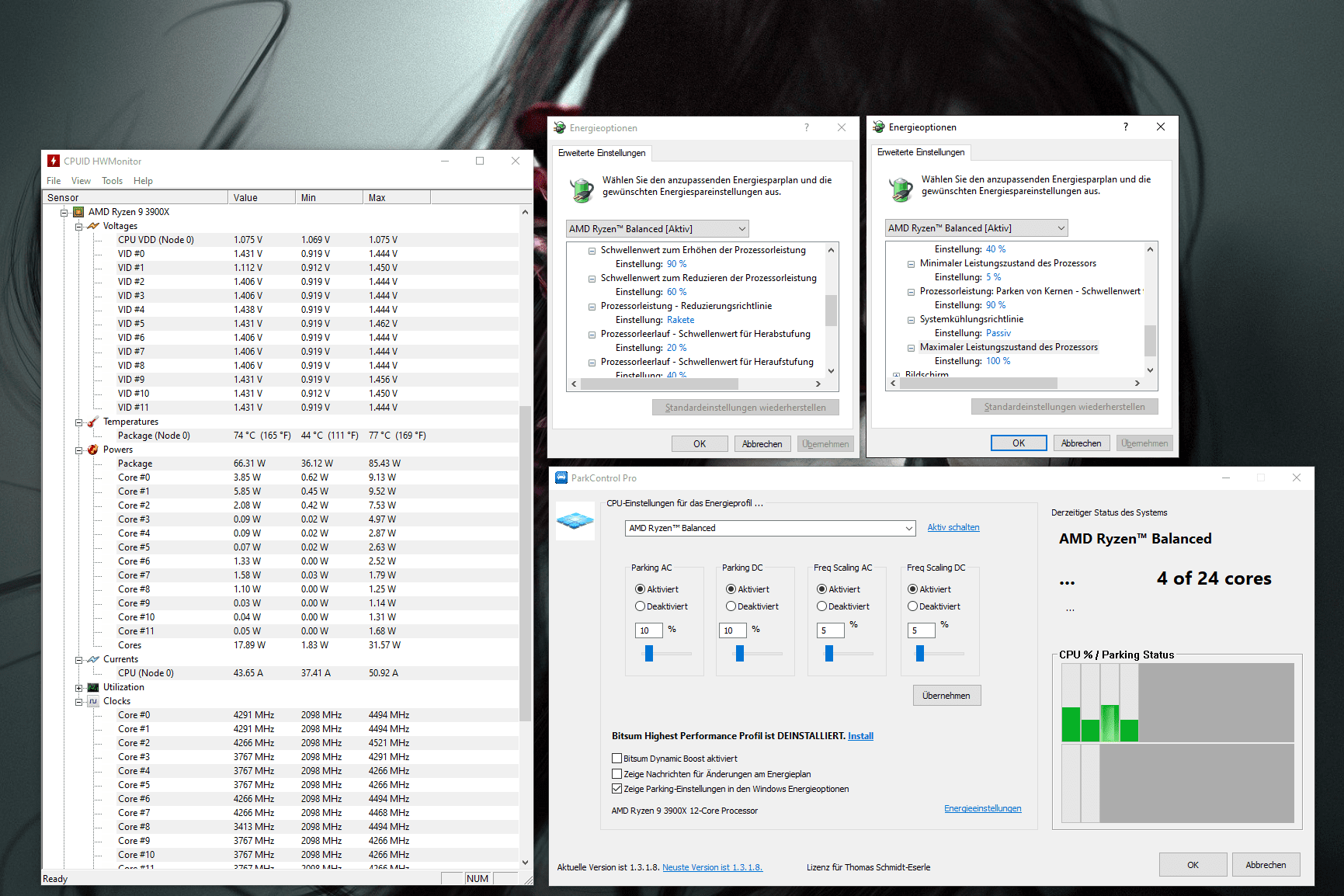
Task: Collapse Schwellenwert zum Erhöhen der Prozessorleistung
Action: coord(592,251)
